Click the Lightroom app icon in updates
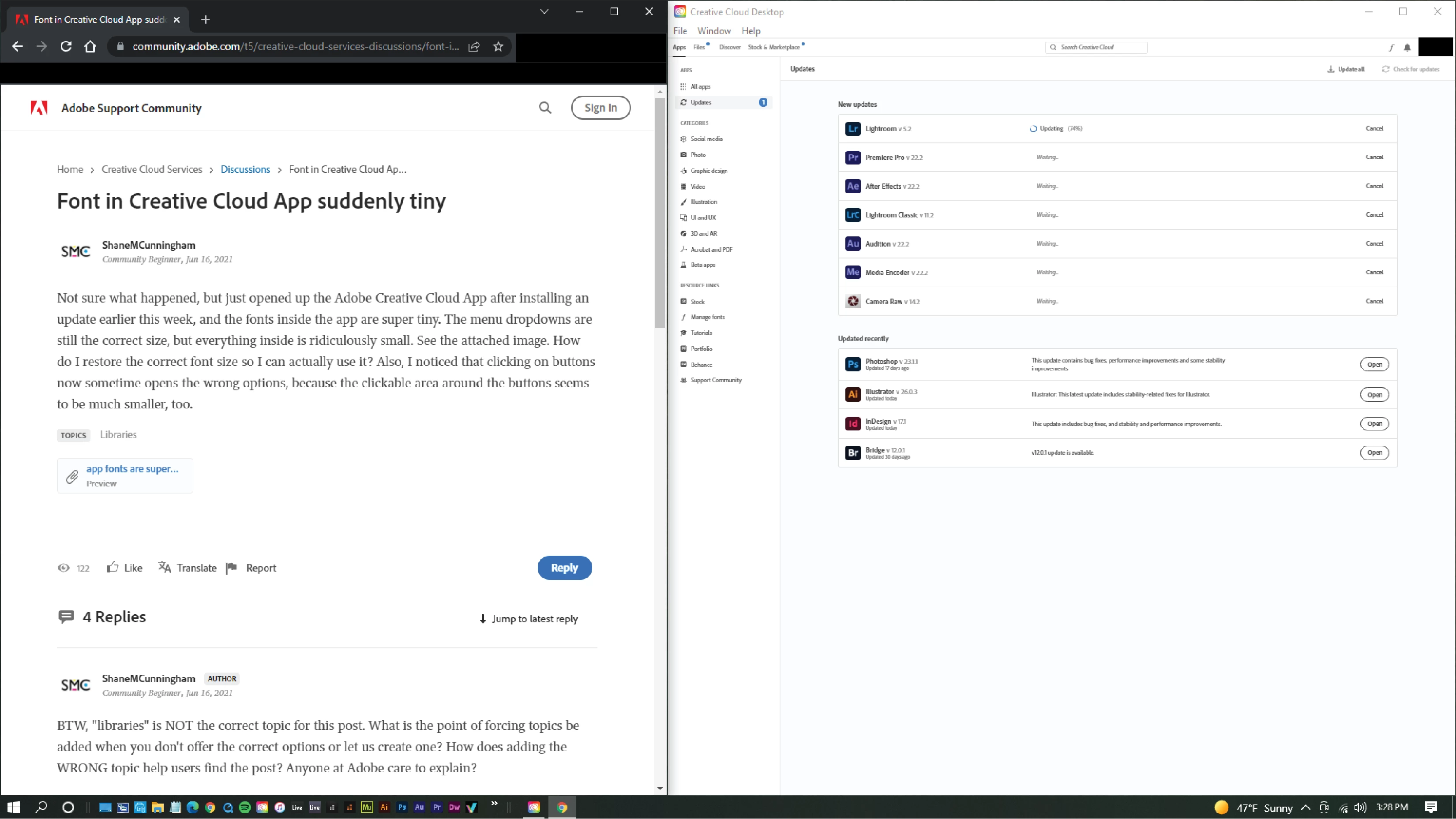The image size is (1456, 819). coord(852,129)
